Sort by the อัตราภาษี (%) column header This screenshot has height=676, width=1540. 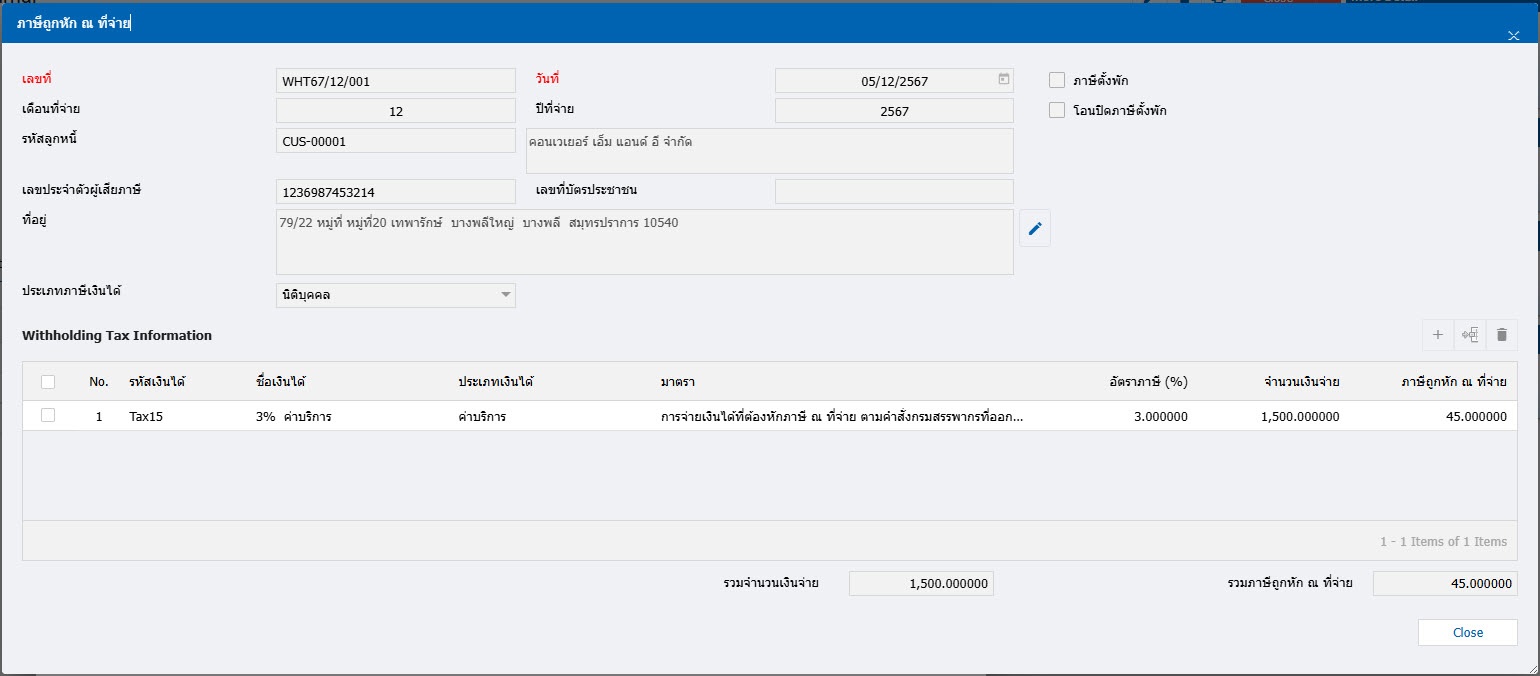click(1147, 382)
